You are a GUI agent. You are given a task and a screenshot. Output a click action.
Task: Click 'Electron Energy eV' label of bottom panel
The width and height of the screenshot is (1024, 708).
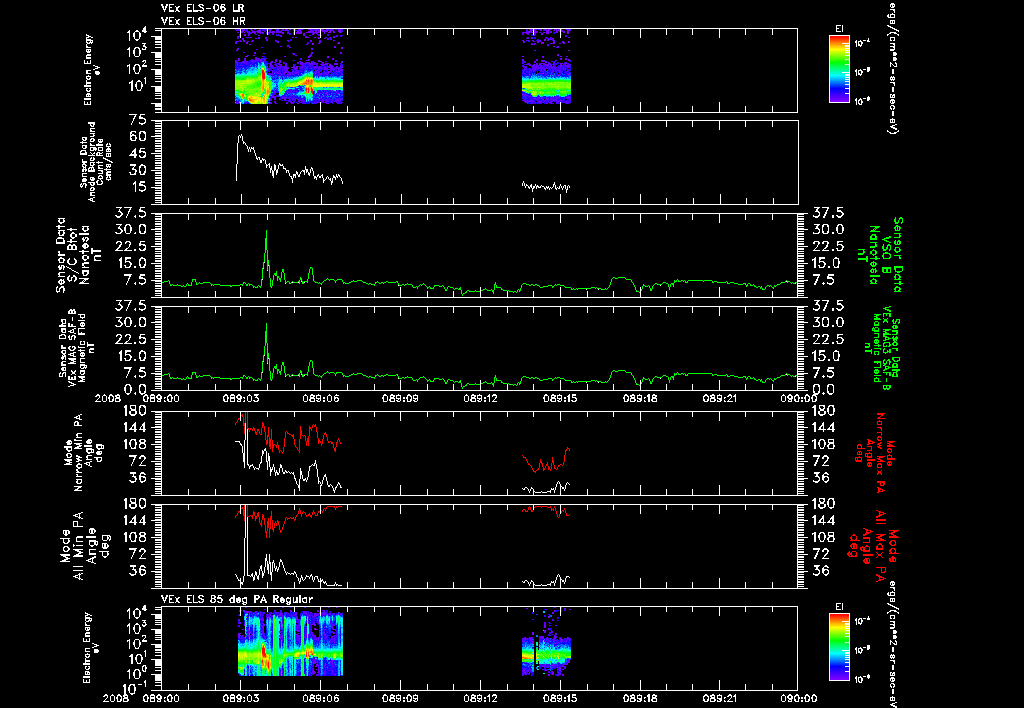tap(93, 648)
